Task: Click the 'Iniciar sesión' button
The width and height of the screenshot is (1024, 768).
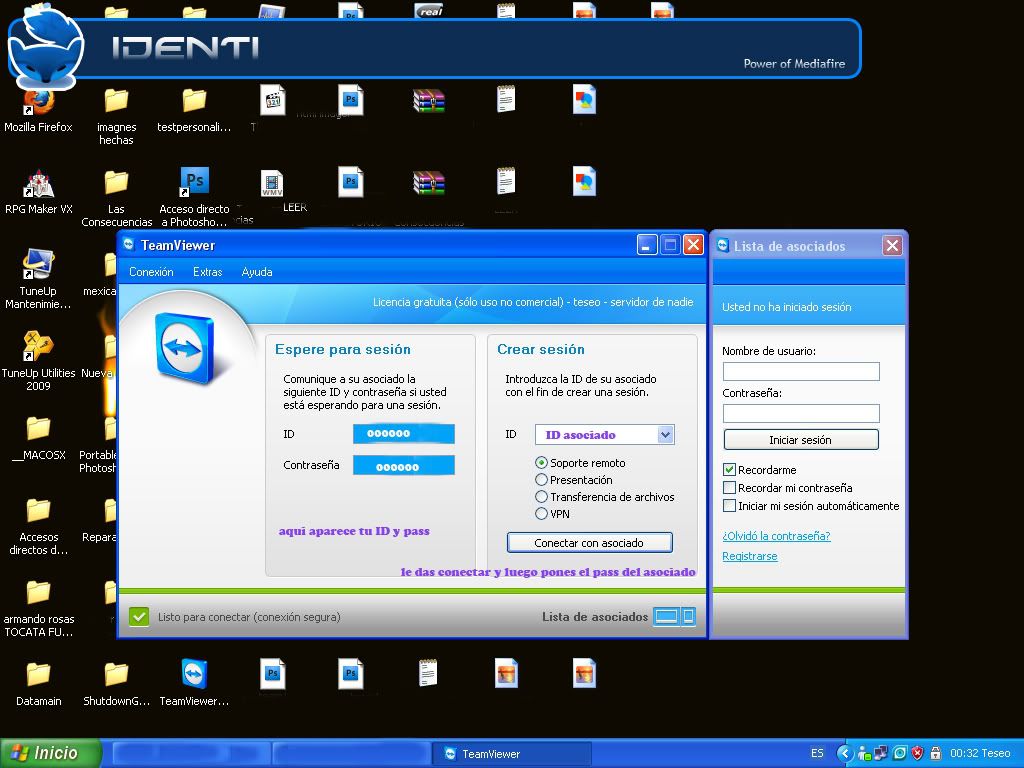Action: pos(801,440)
